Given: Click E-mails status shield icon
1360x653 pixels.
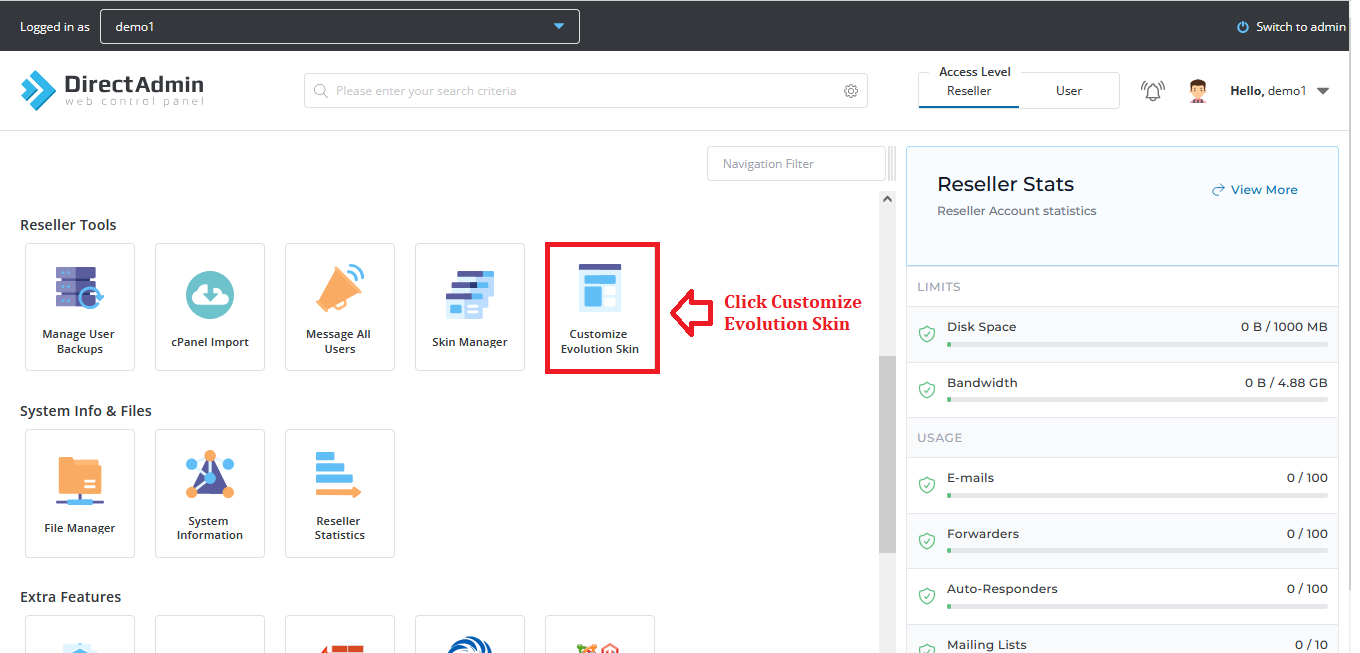Looking at the screenshot, I should [927, 485].
